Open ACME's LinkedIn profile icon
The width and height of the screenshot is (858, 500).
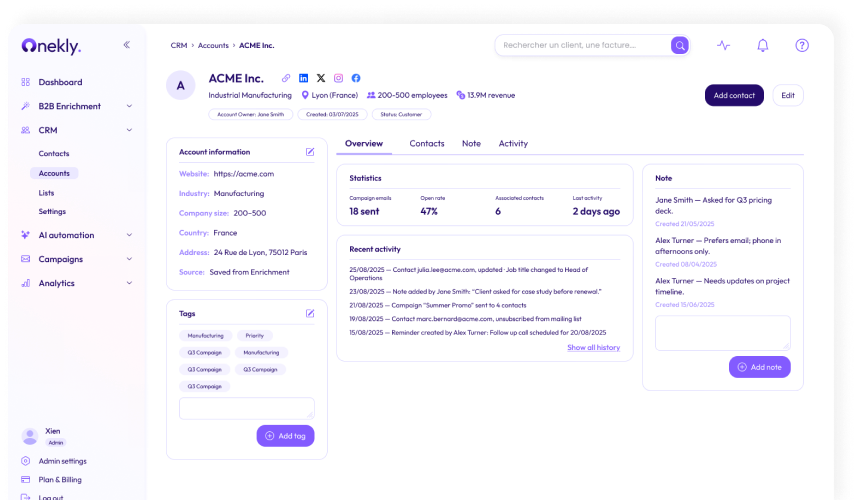point(303,77)
